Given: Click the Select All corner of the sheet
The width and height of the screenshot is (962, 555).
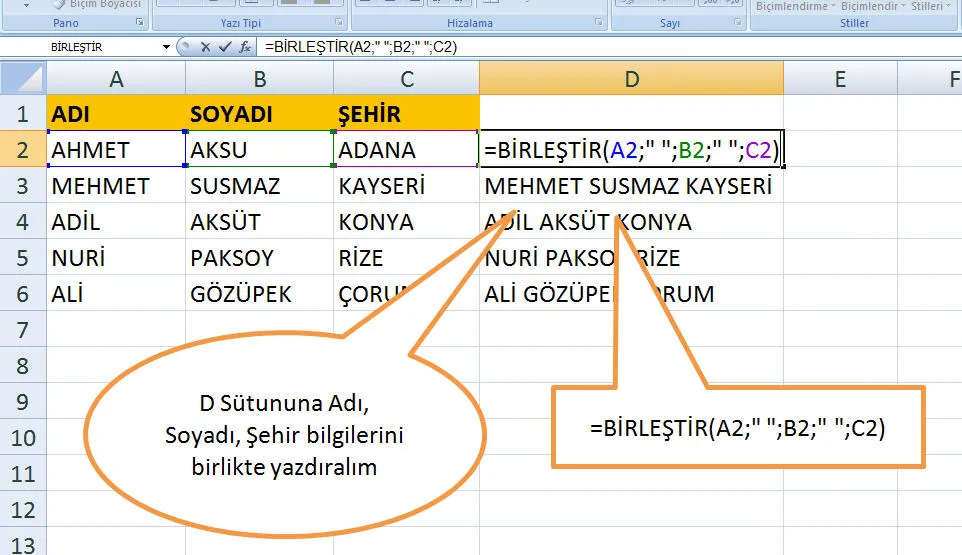Looking at the screenshot, I should pos(23,78).
